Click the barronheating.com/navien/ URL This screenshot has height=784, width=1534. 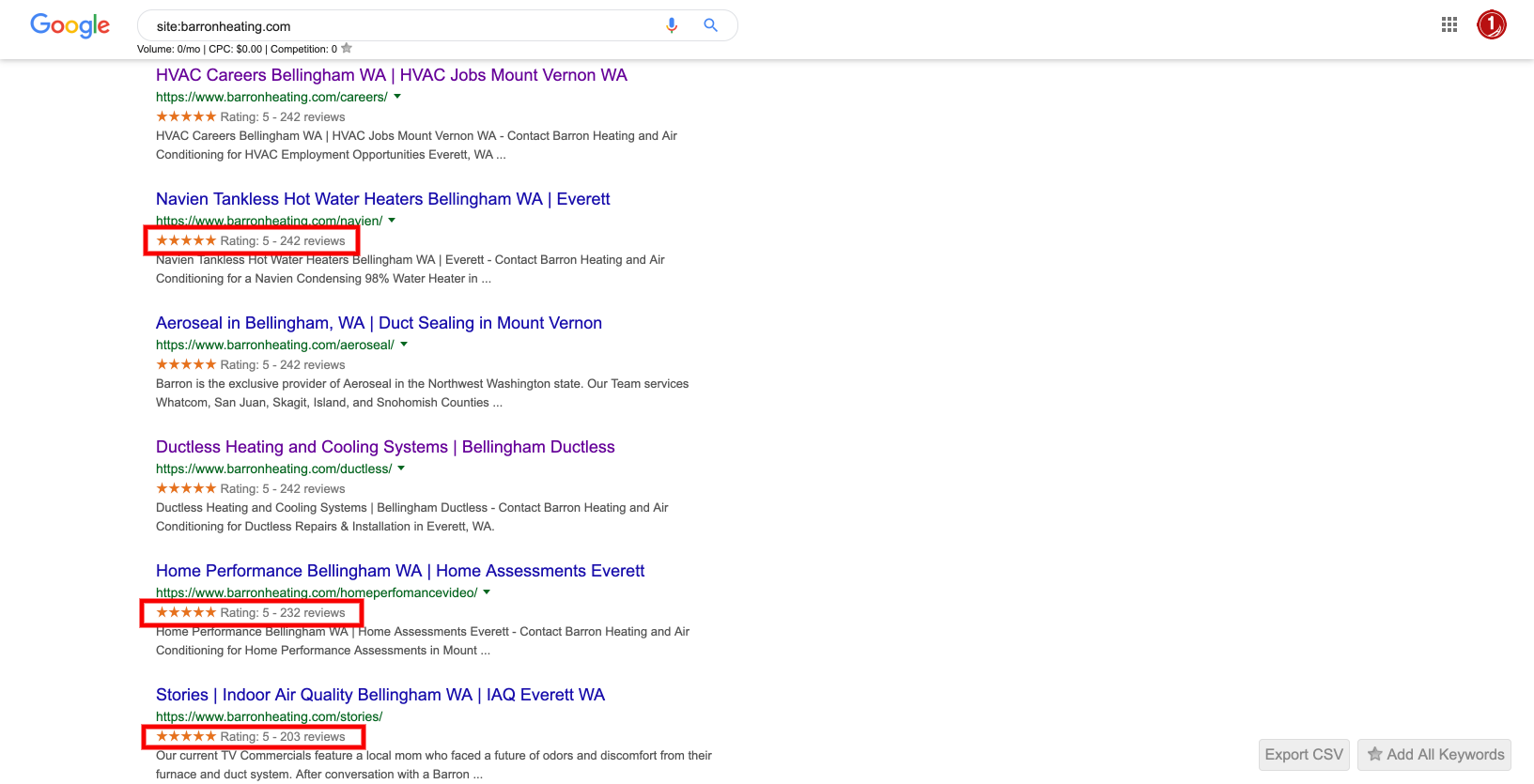[269, 221]
